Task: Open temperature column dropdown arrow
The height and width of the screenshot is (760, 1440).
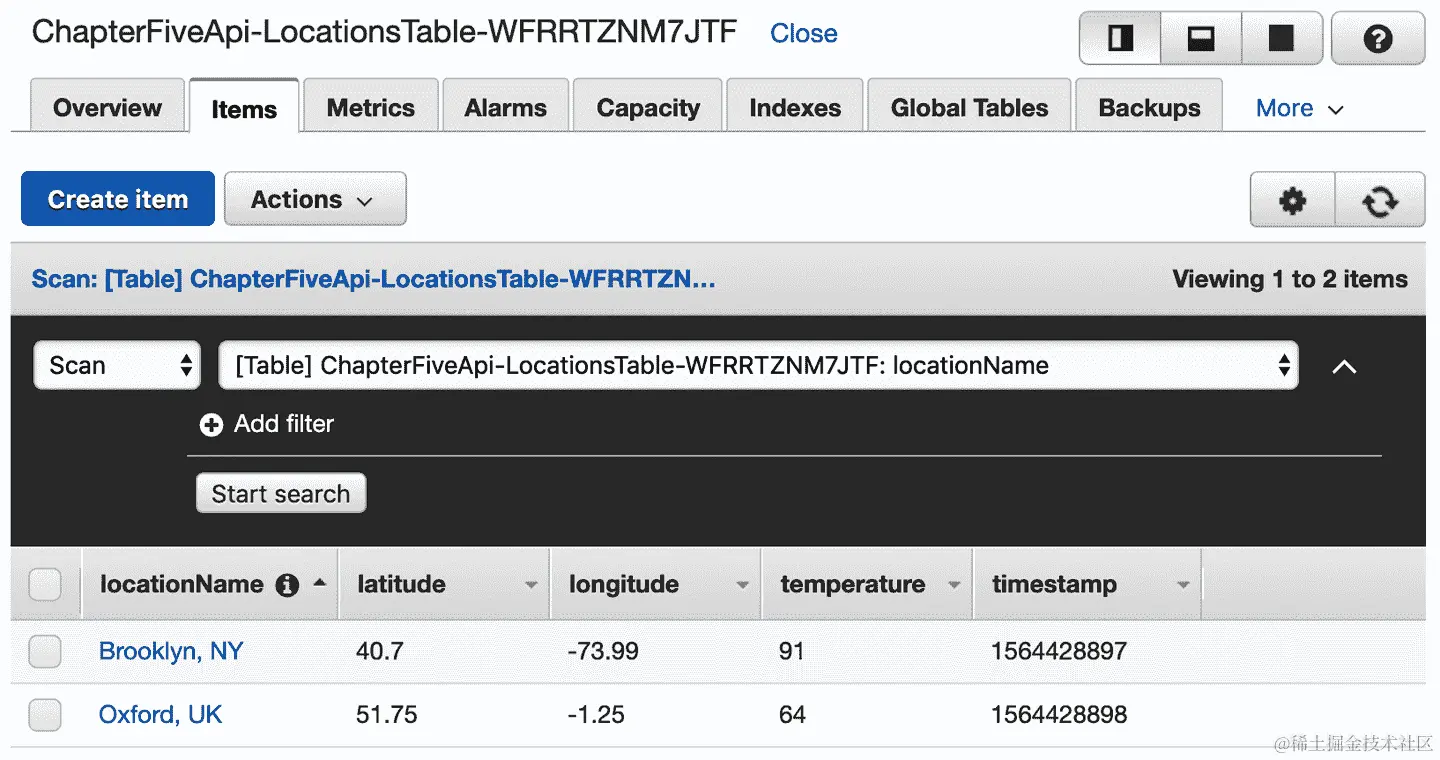Action: [954, 585]
